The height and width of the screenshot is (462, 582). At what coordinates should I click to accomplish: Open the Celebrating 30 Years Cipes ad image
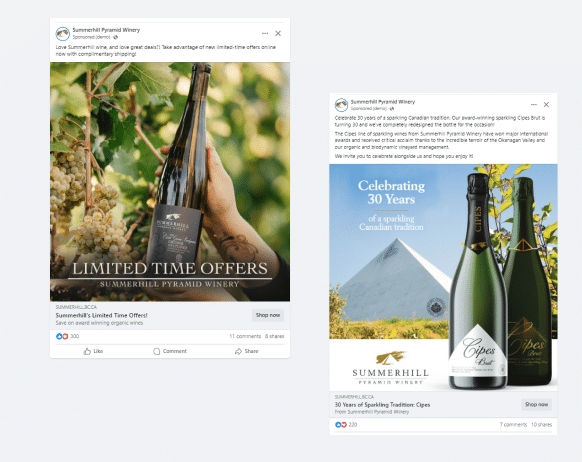tap(443, 278)
